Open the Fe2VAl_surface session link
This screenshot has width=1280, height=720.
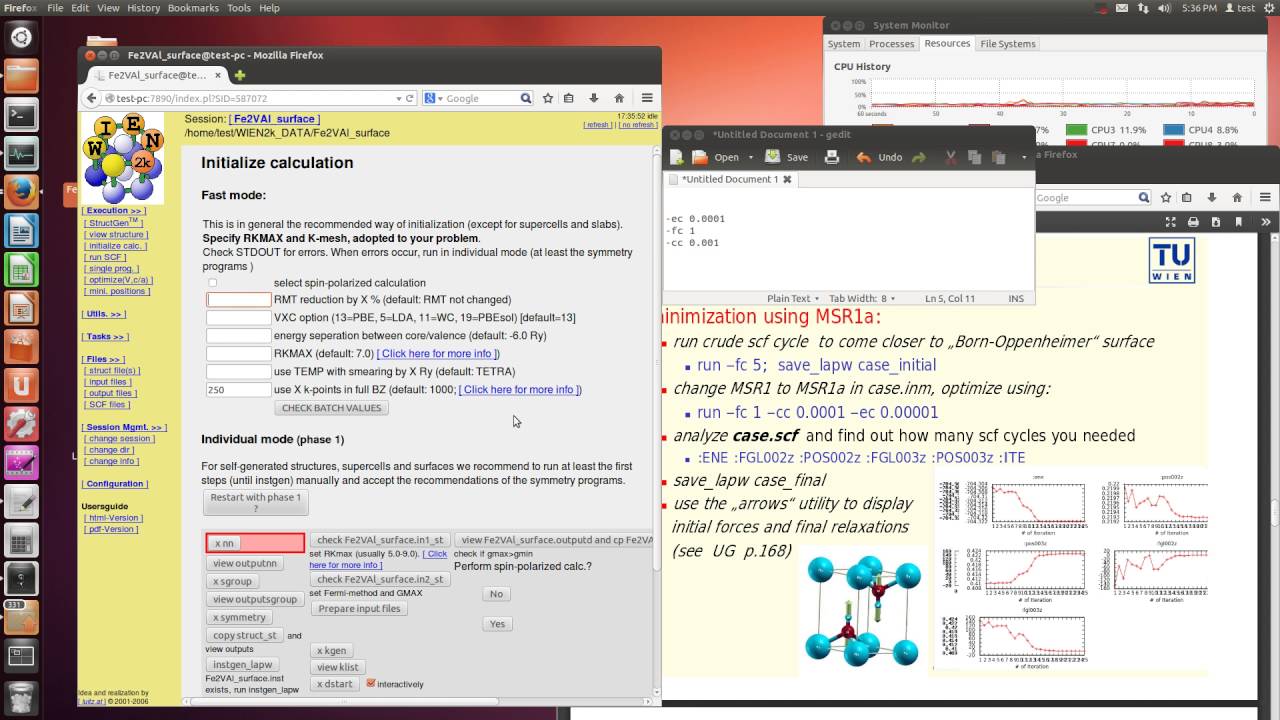point(275,119)
